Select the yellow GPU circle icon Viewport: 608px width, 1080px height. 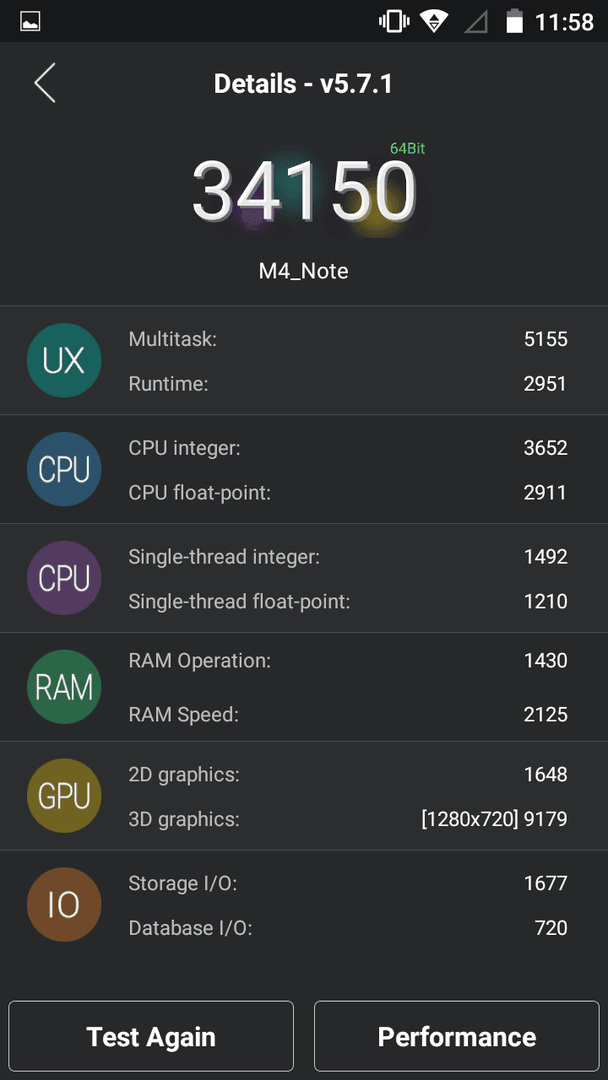(64, 796)
